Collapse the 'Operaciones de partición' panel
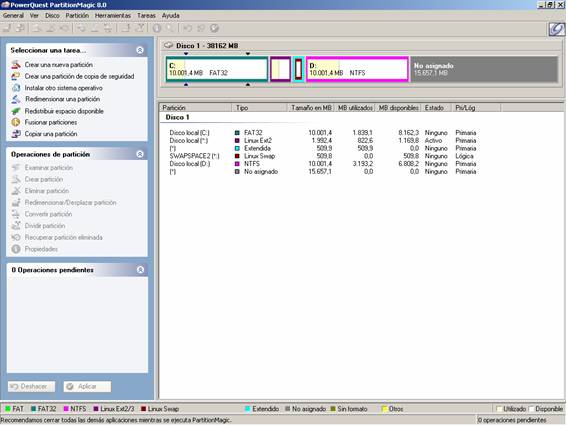 (x=140, y=154)
